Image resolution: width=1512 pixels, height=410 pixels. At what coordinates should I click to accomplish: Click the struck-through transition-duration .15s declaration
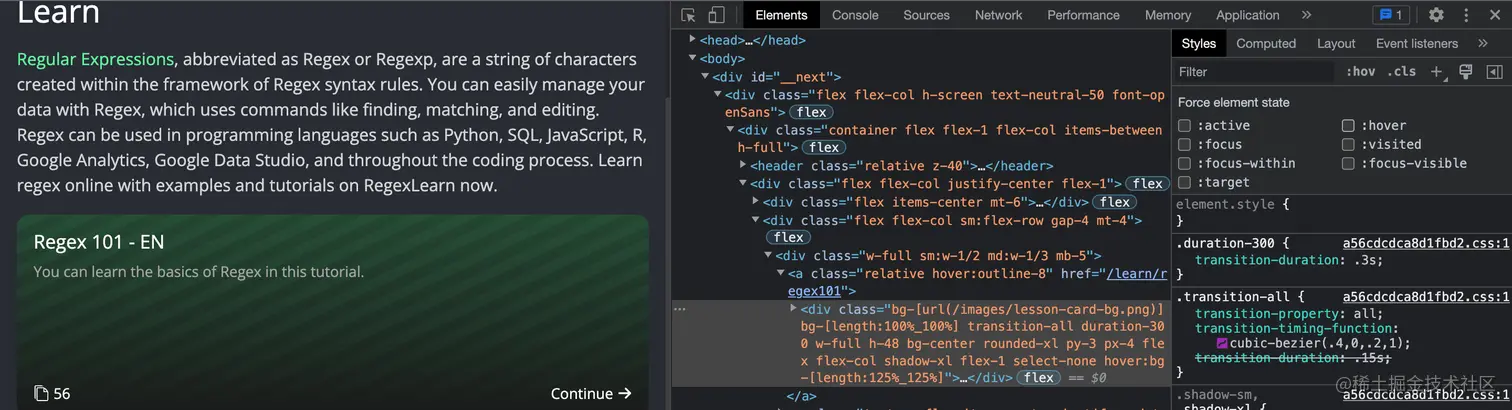tap(1295, 358)
